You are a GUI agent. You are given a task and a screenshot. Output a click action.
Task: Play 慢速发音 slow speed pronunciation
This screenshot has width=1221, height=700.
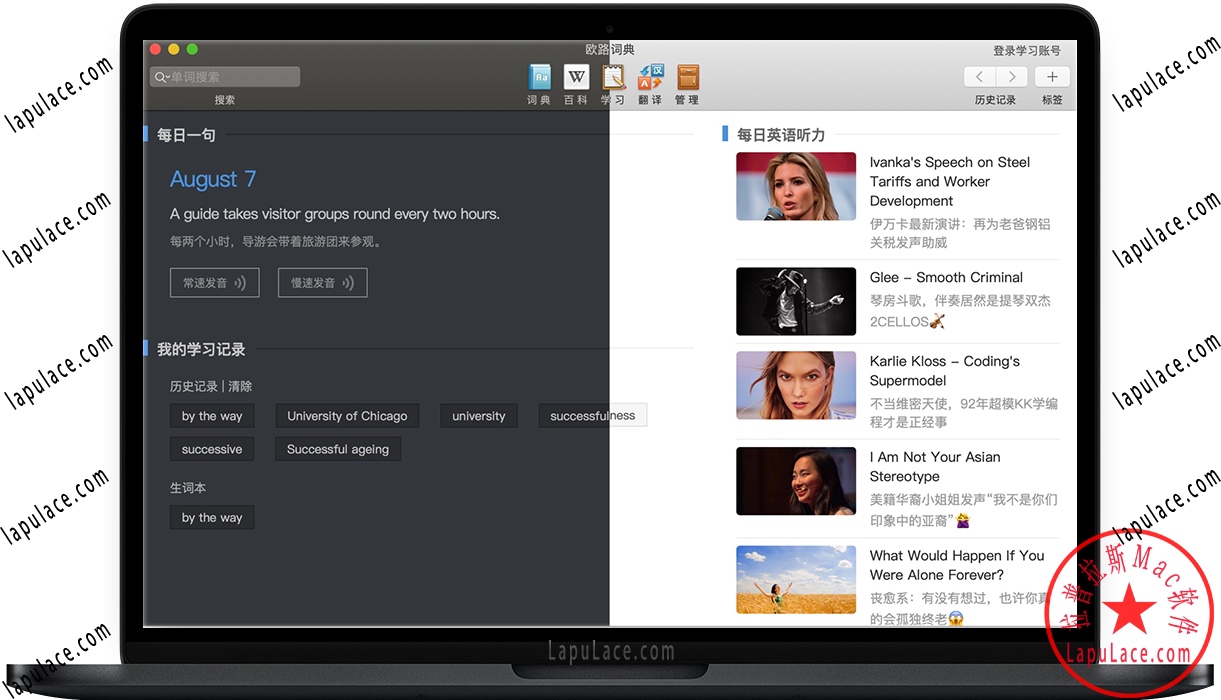(x=322, y=283)
